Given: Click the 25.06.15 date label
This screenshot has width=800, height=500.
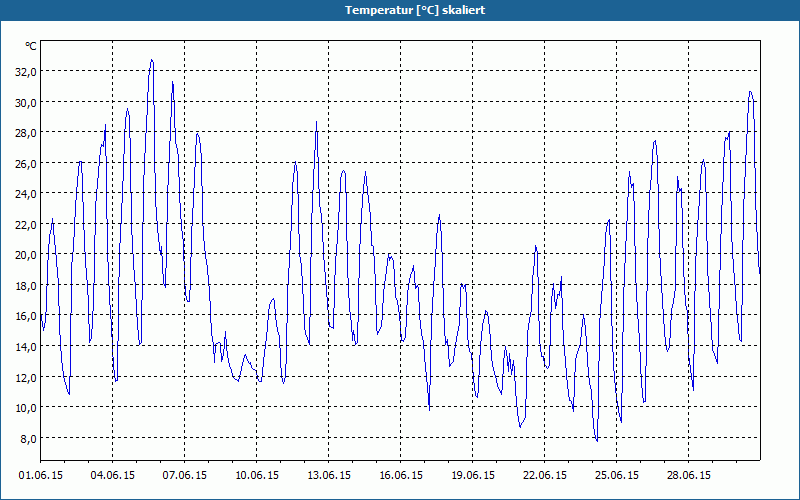Looking at the screenshot, I should pos(616,475).
